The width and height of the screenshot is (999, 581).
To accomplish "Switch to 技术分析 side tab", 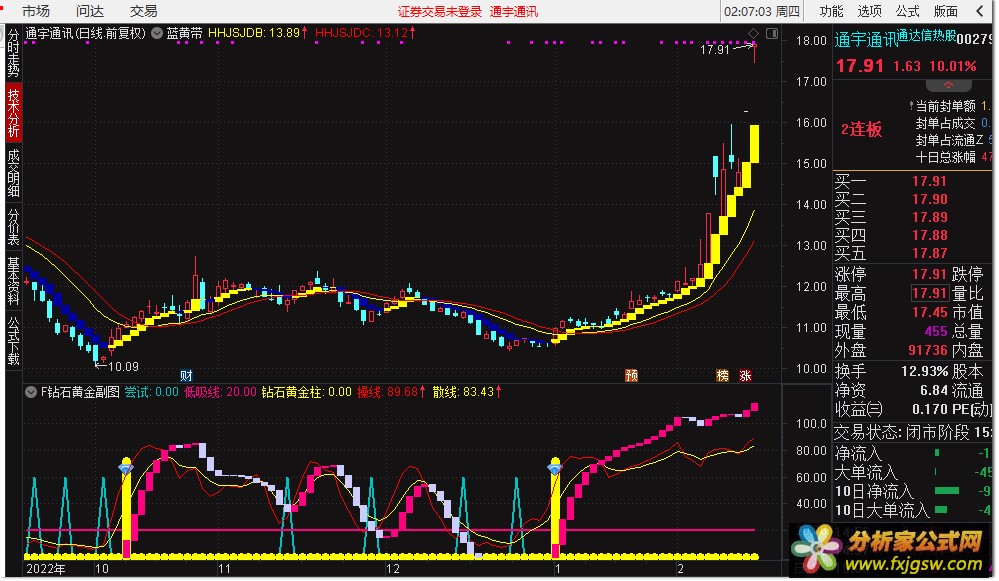I will 13,113.
